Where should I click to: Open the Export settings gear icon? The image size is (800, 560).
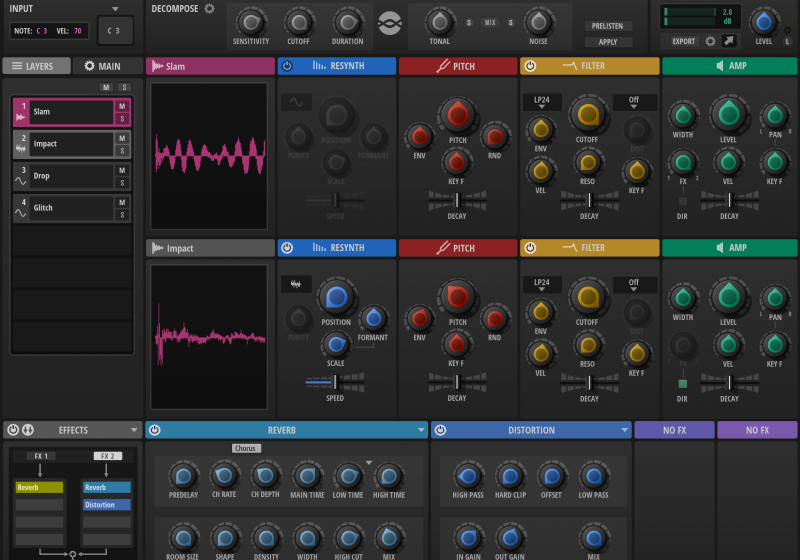pos(711,41)
